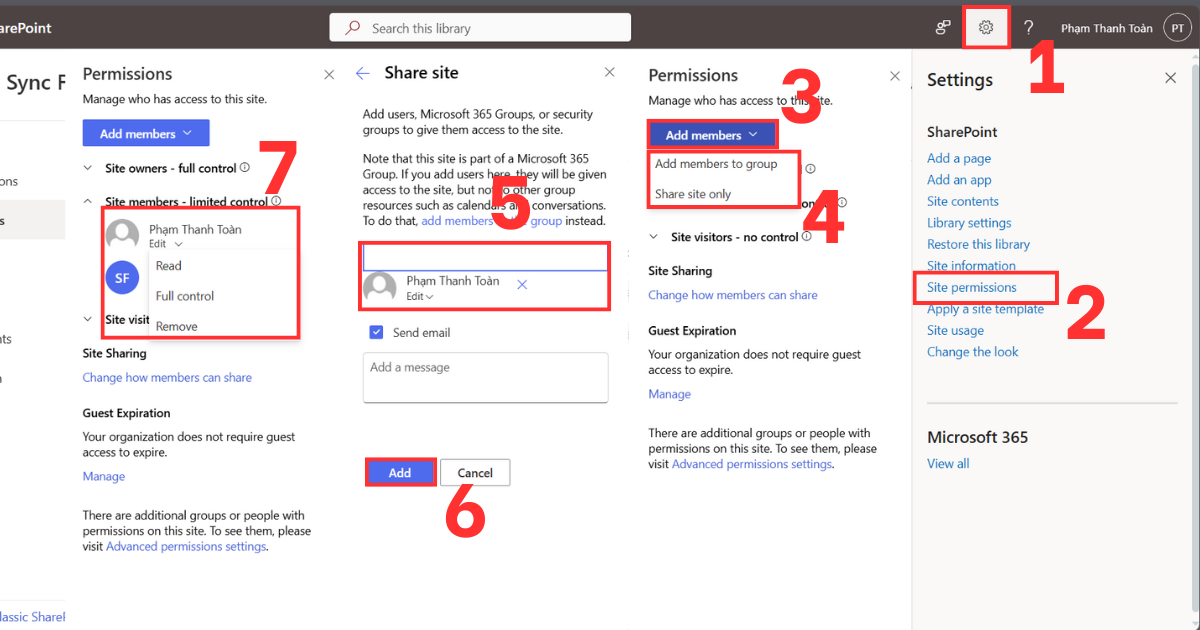Click the SF group avatar under Site members
The height and width of the screenshot is (630, 1200).
(x=122, y=277)
